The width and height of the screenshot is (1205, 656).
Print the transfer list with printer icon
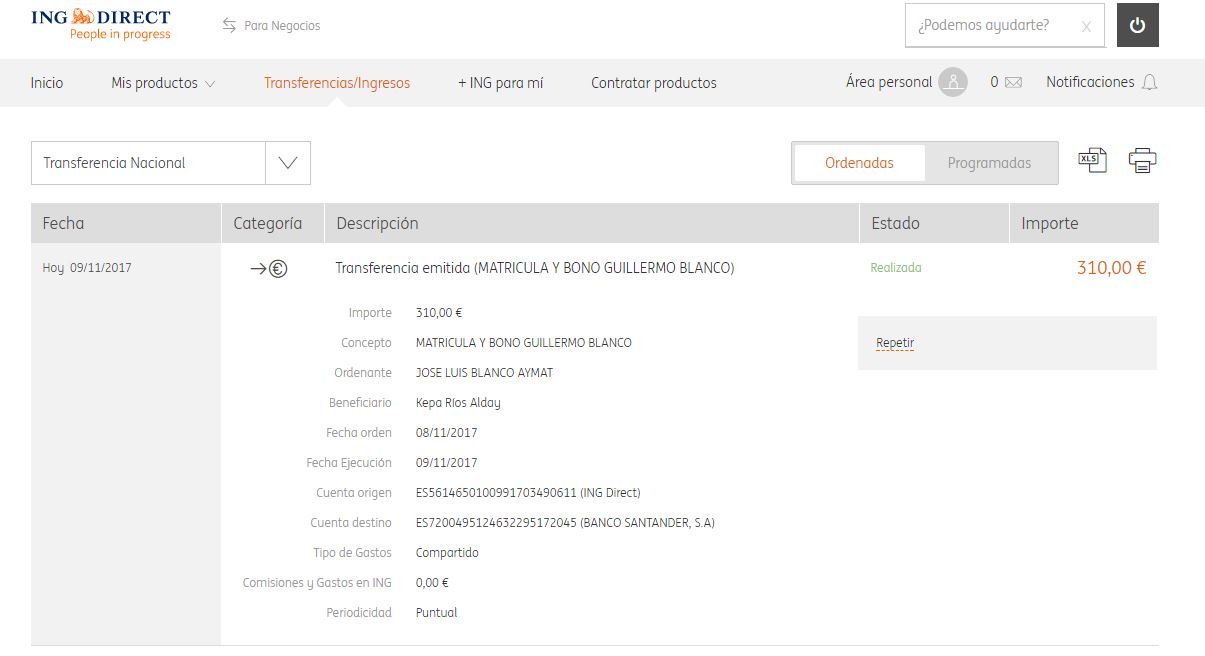(1142, 160)
